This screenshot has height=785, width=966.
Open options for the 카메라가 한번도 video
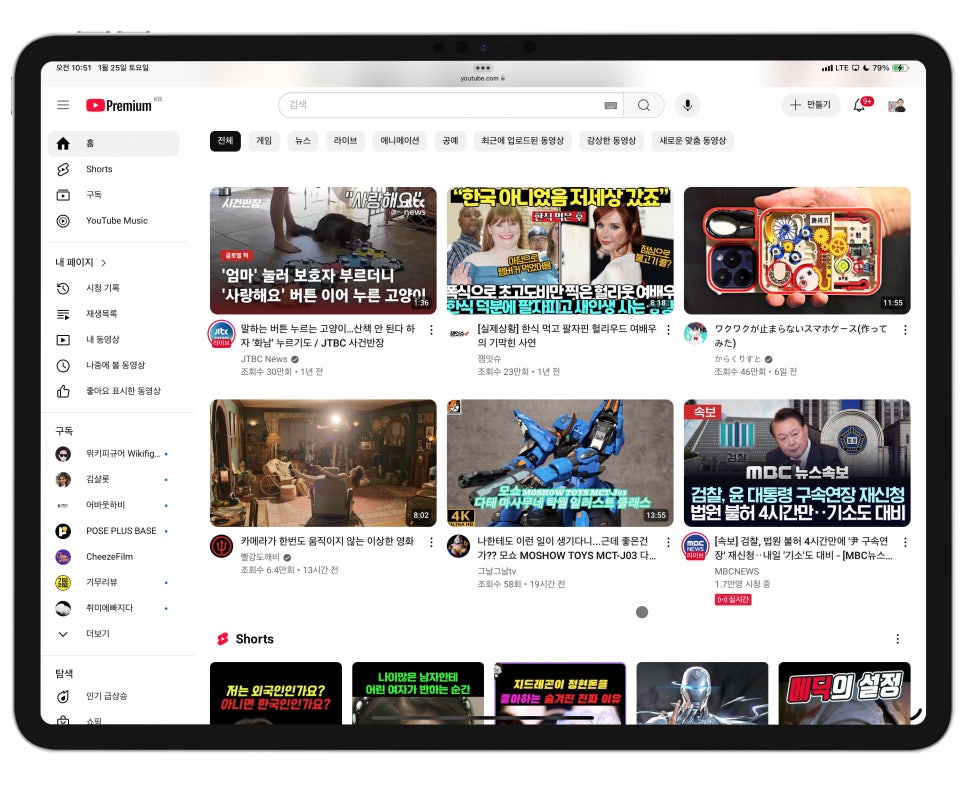click(431, 542)
